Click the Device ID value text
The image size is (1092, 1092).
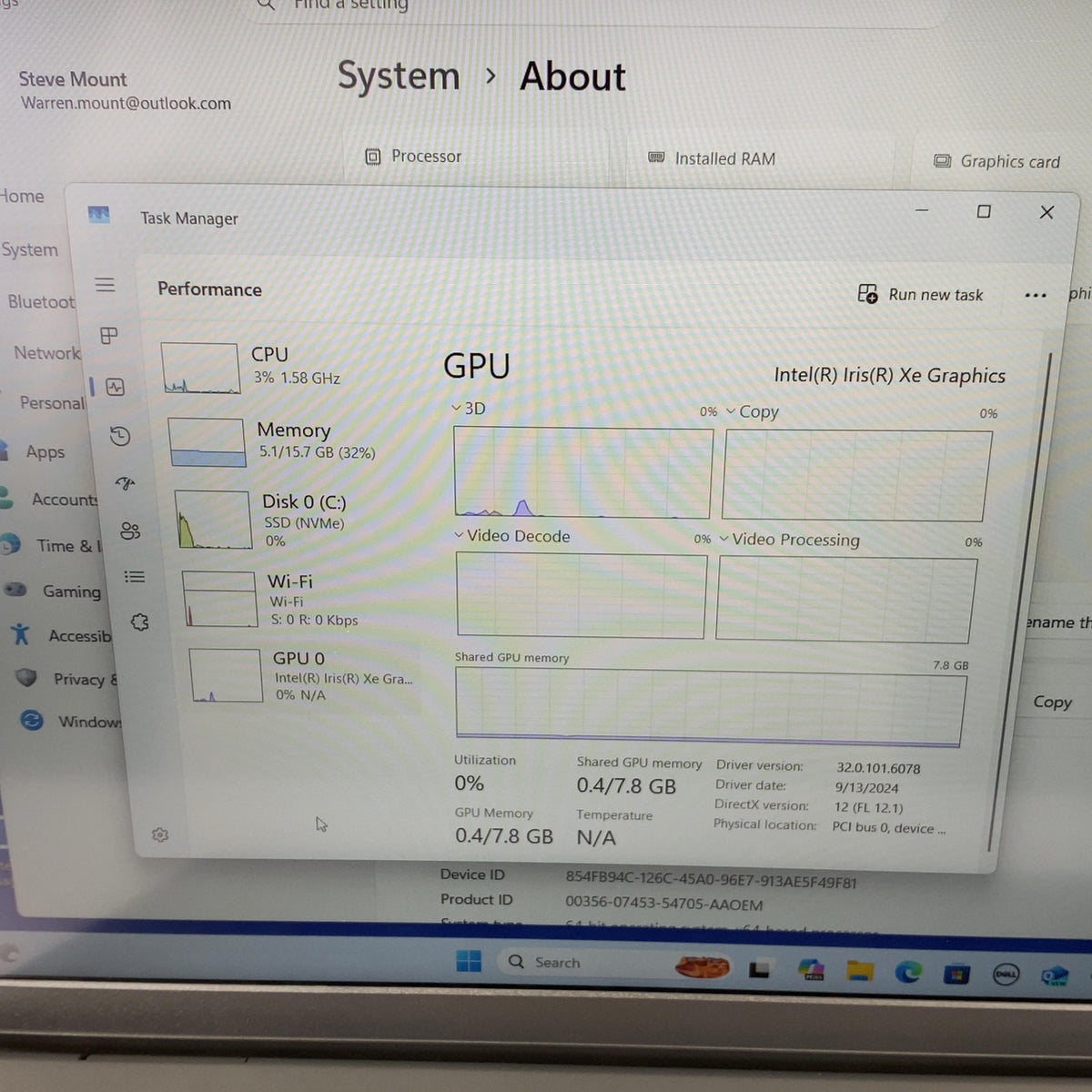coord(711,882)
